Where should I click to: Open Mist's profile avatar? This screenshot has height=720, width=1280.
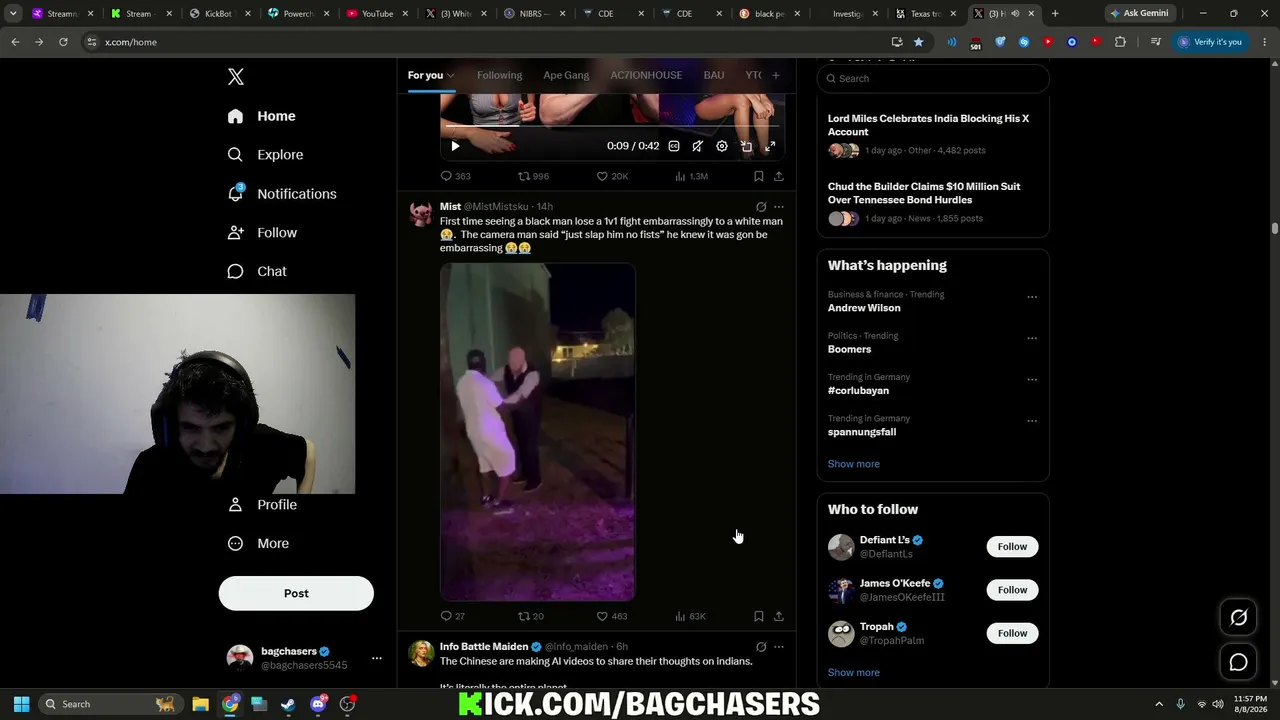[x=421, y=213]
